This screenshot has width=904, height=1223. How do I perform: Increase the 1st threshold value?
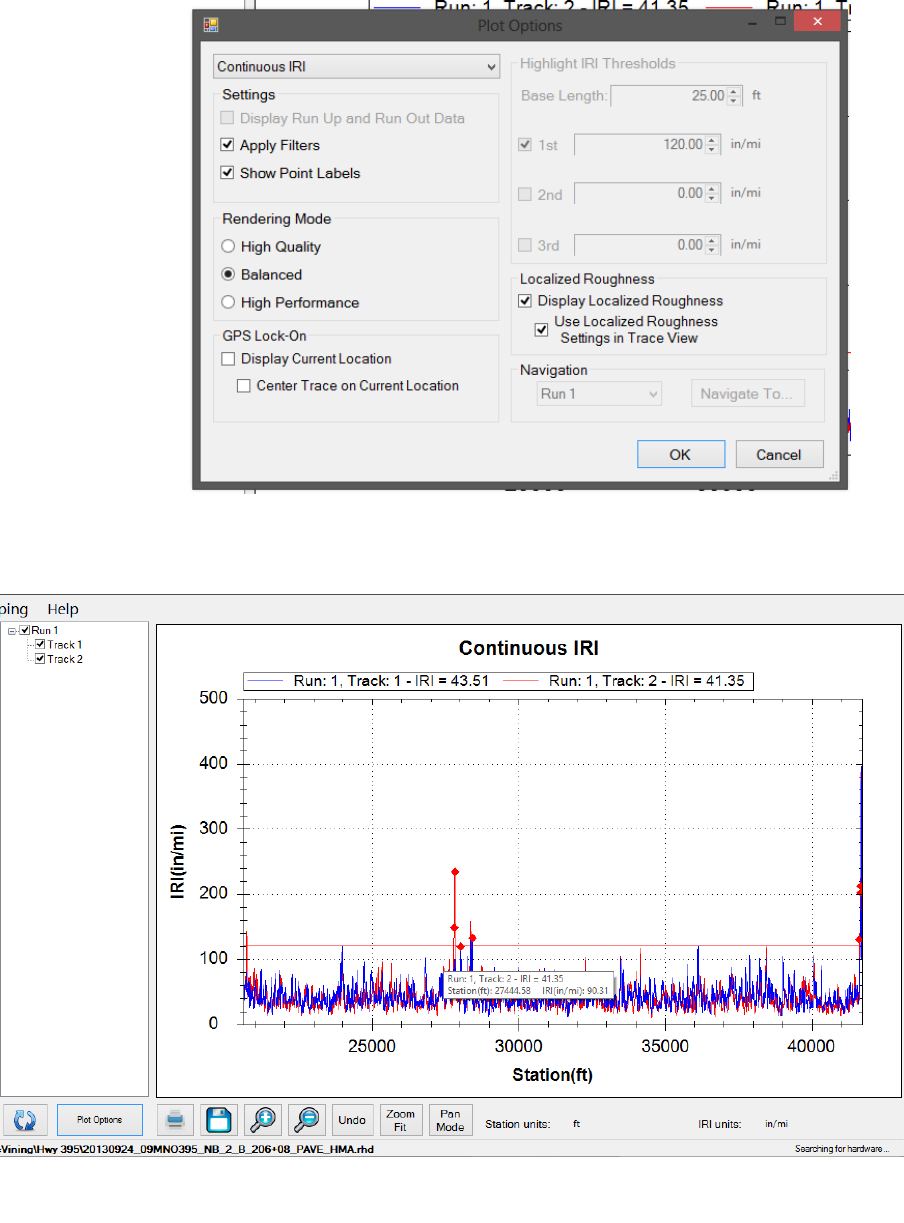pos(712,140)
